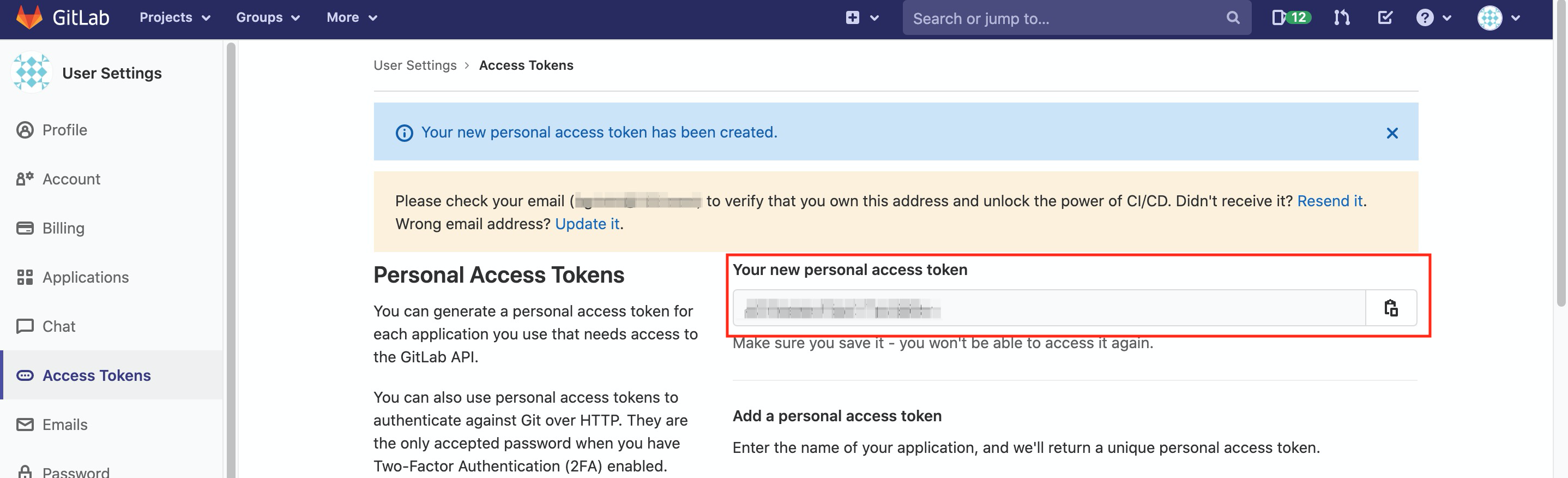Expand the Help question mark menu

coord(1433,17)
